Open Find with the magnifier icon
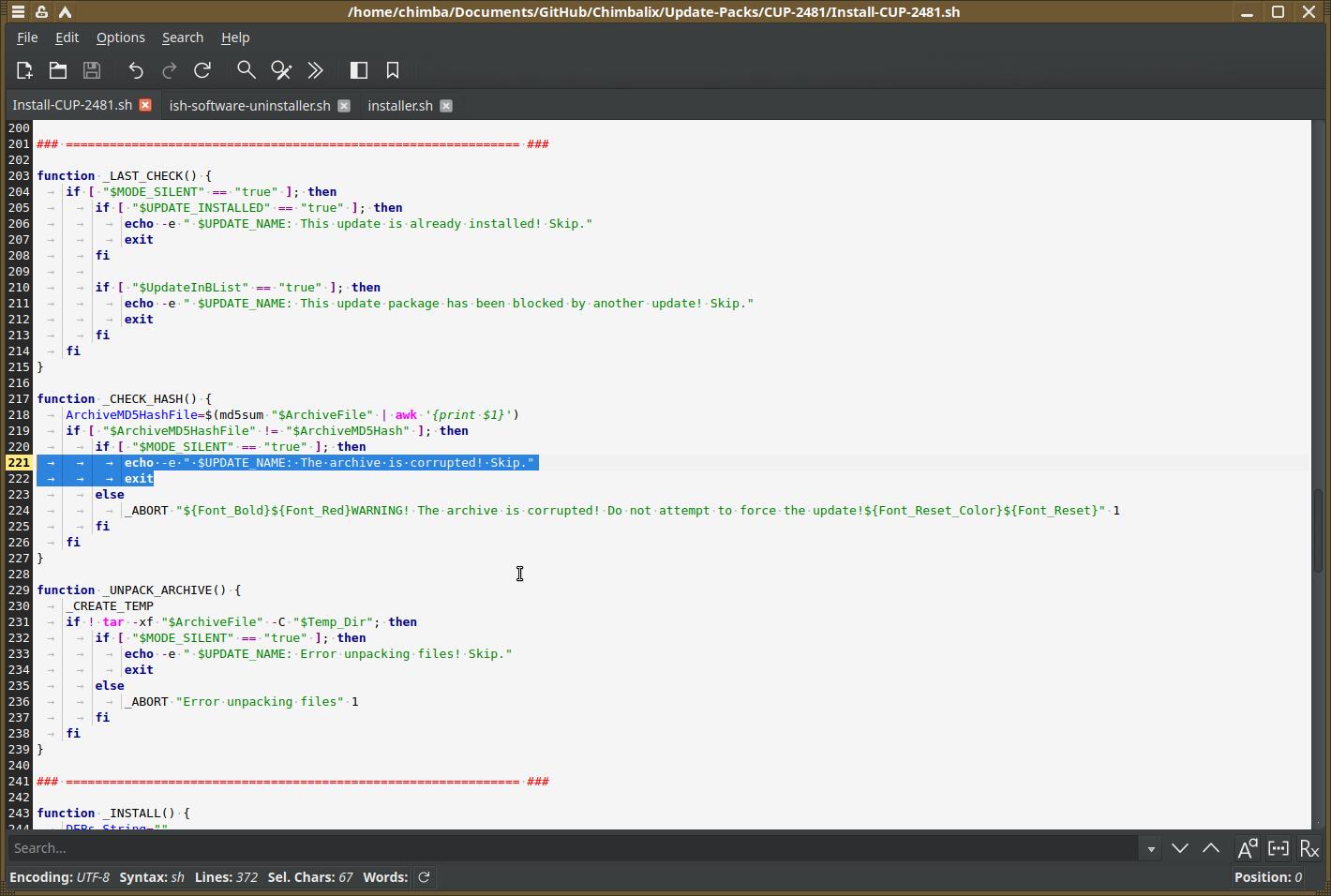This screenshot has width=1331, height=896. [246, 70]
